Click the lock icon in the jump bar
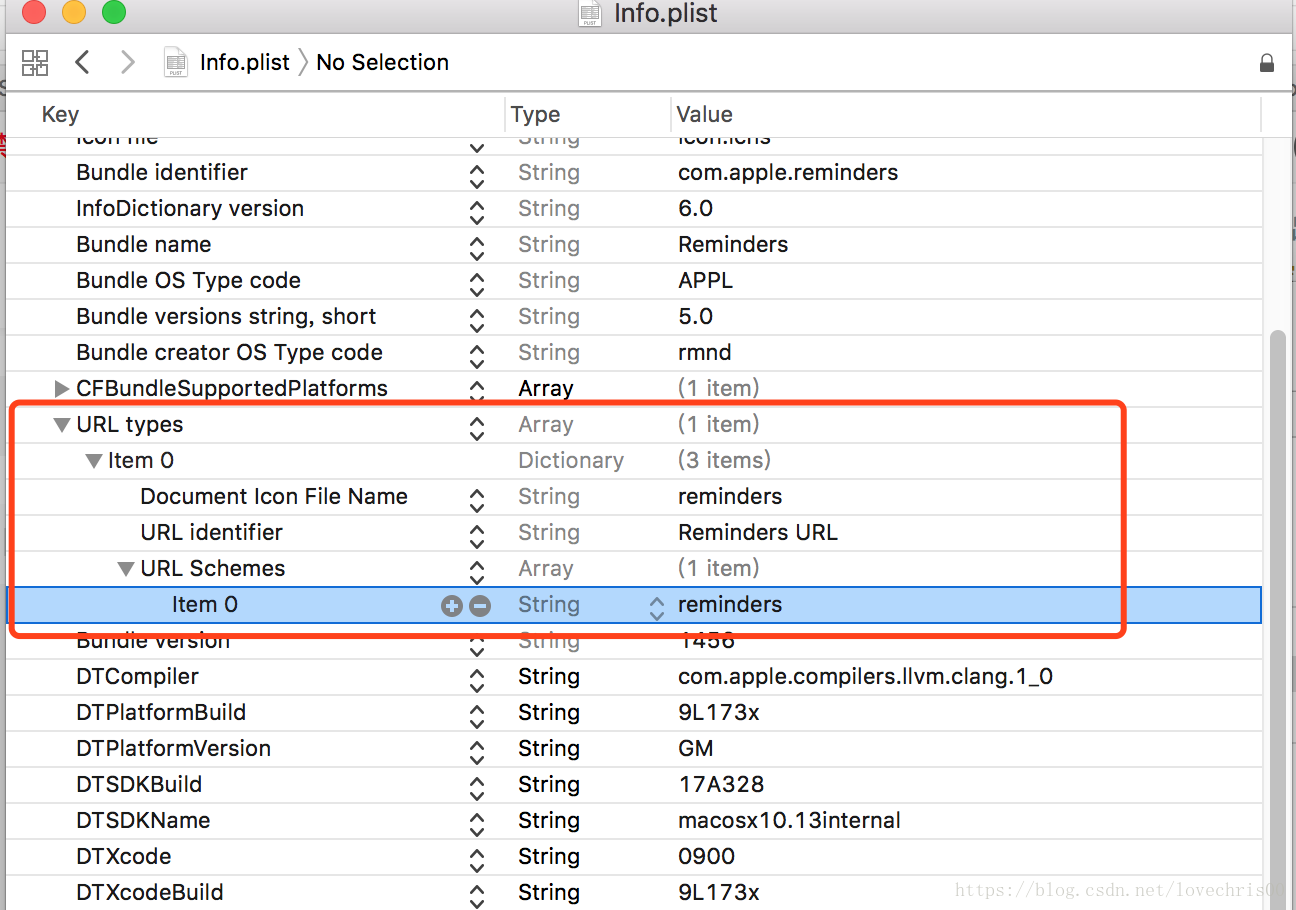 tap(1267, 63)
